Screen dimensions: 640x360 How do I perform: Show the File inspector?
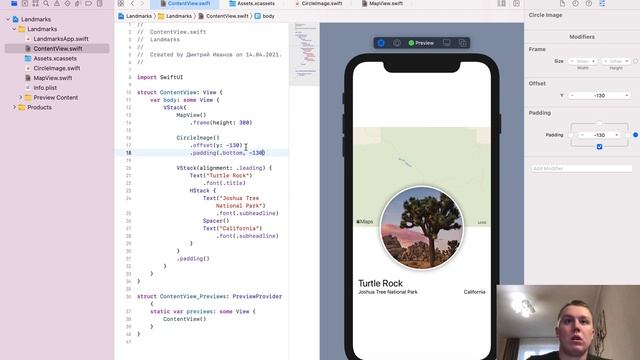[x=562, y=3]
